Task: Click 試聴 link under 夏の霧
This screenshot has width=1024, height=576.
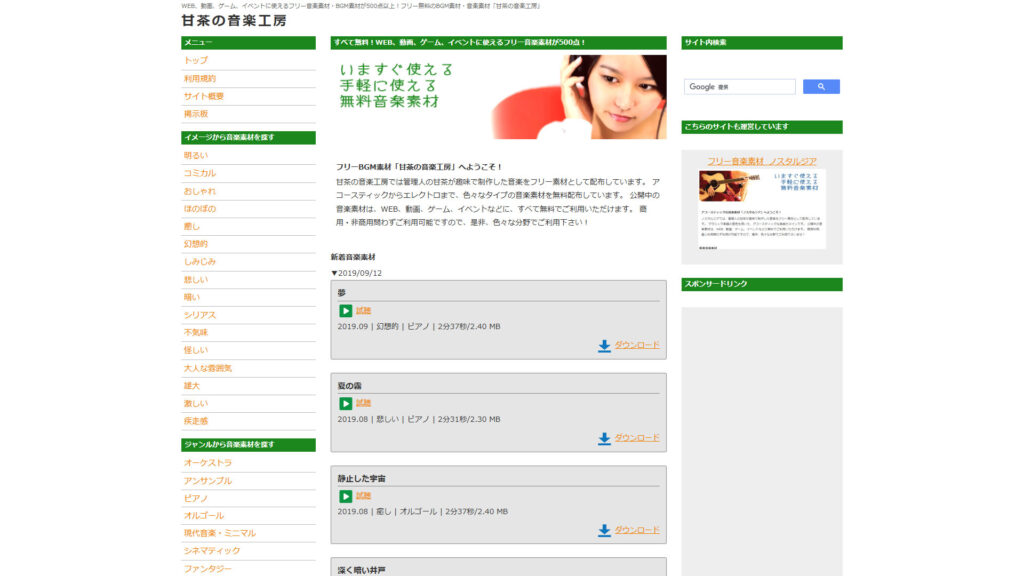Action: point(363,403)
